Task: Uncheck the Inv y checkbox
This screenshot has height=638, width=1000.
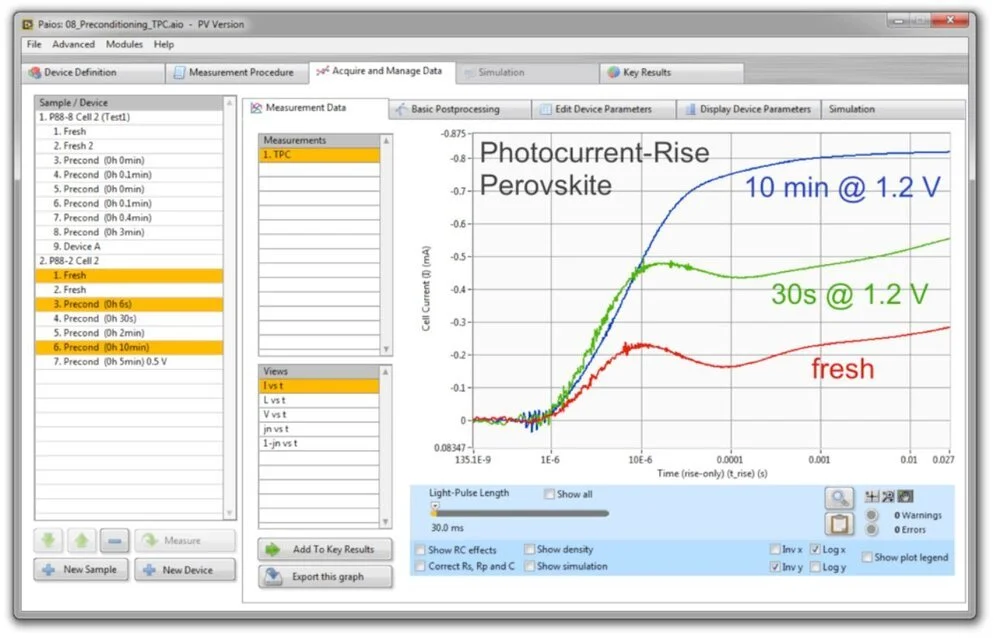Action: coord(775,567)
